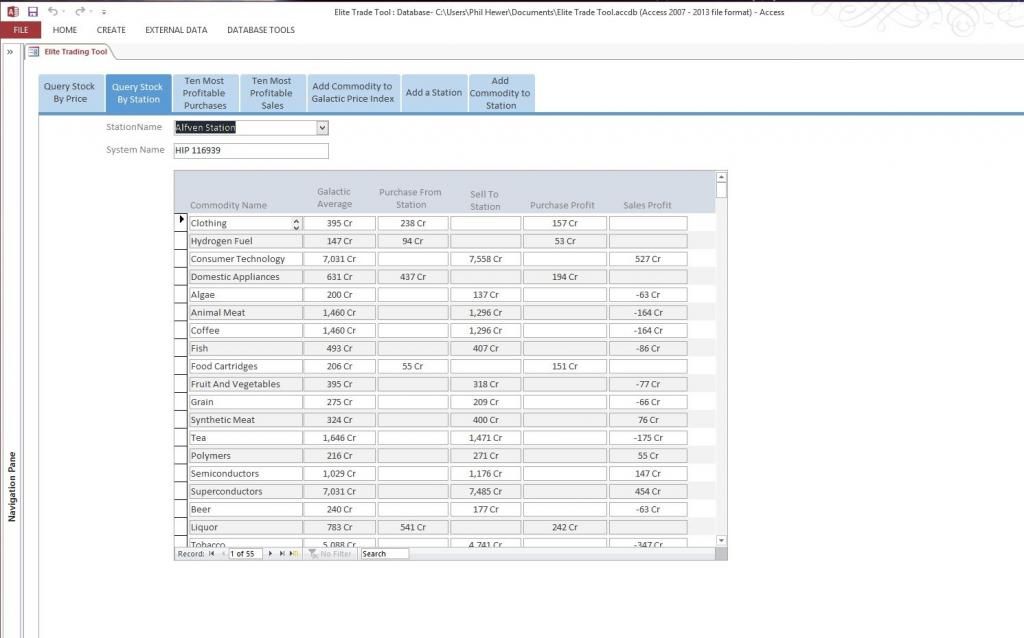Click the 7,558 Cr sell price cell
The width and height of the screenshot is (1024, 638).
(485, 259)
